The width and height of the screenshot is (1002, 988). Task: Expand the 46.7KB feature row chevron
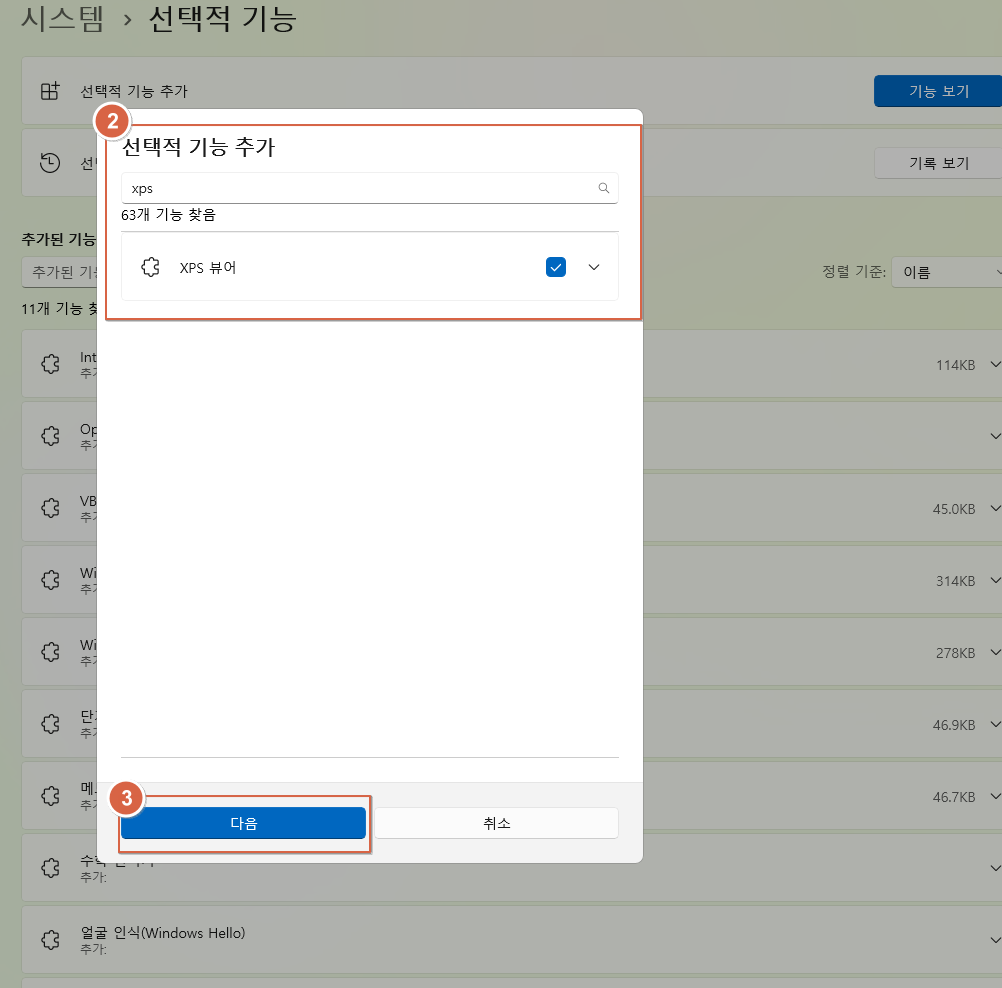(994, 796)
